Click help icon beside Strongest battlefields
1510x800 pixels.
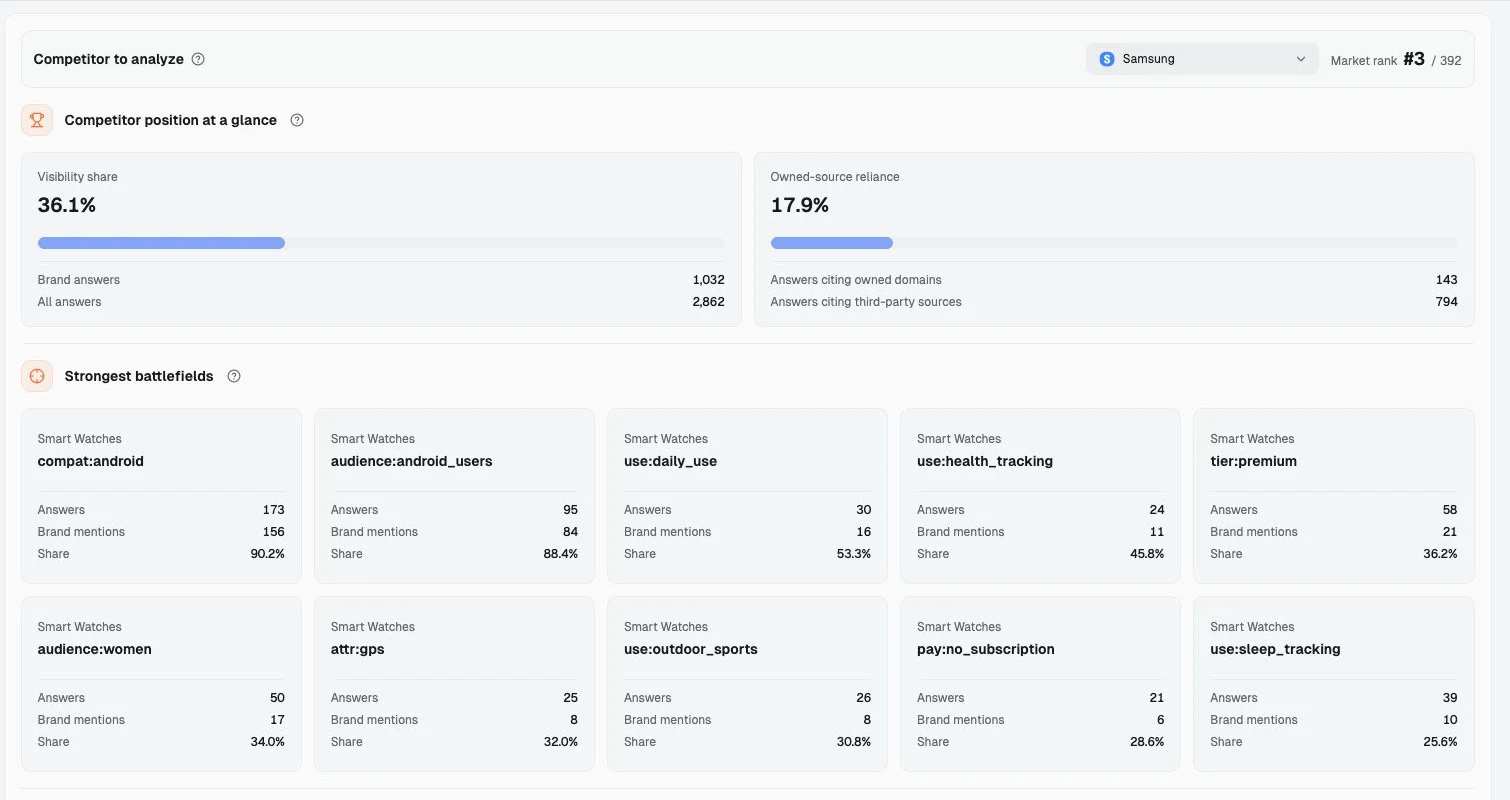click(234, 376)
